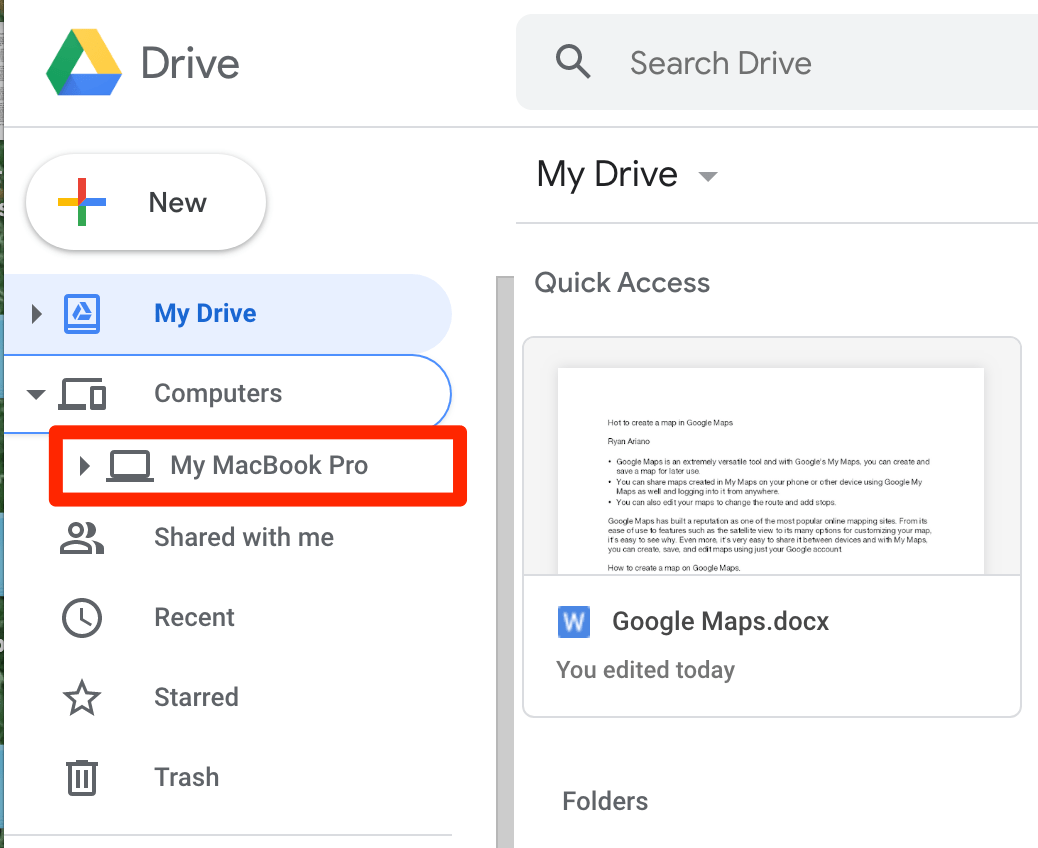Click the Shared with me people icon

(82, 538)
